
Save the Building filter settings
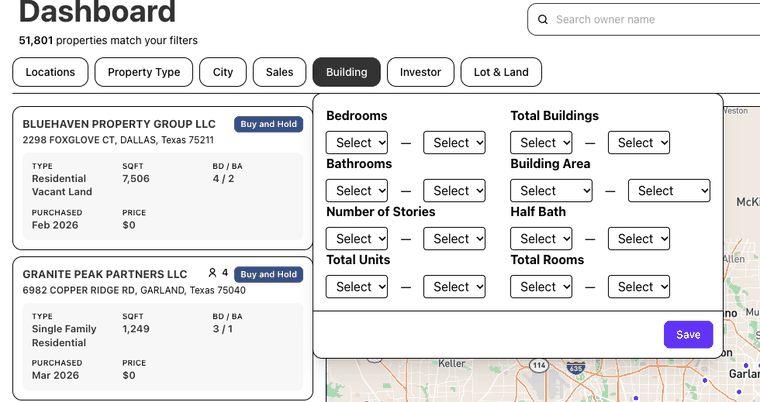coord(688,335)
